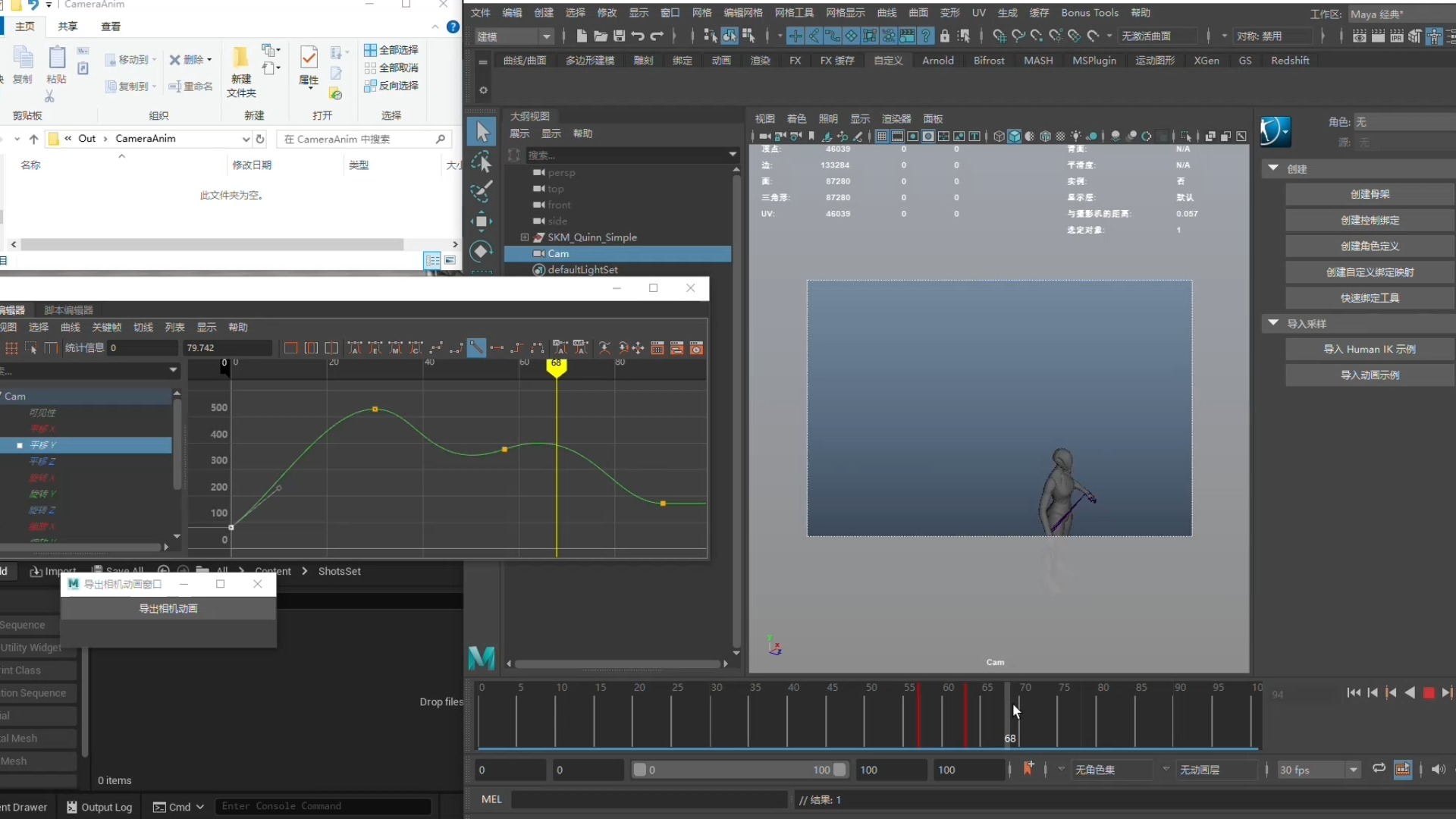Switch to the Arnold shelf tab
Image resolution: width=1456 pixels, height=819 pixels.
click(x=937, y=61)
